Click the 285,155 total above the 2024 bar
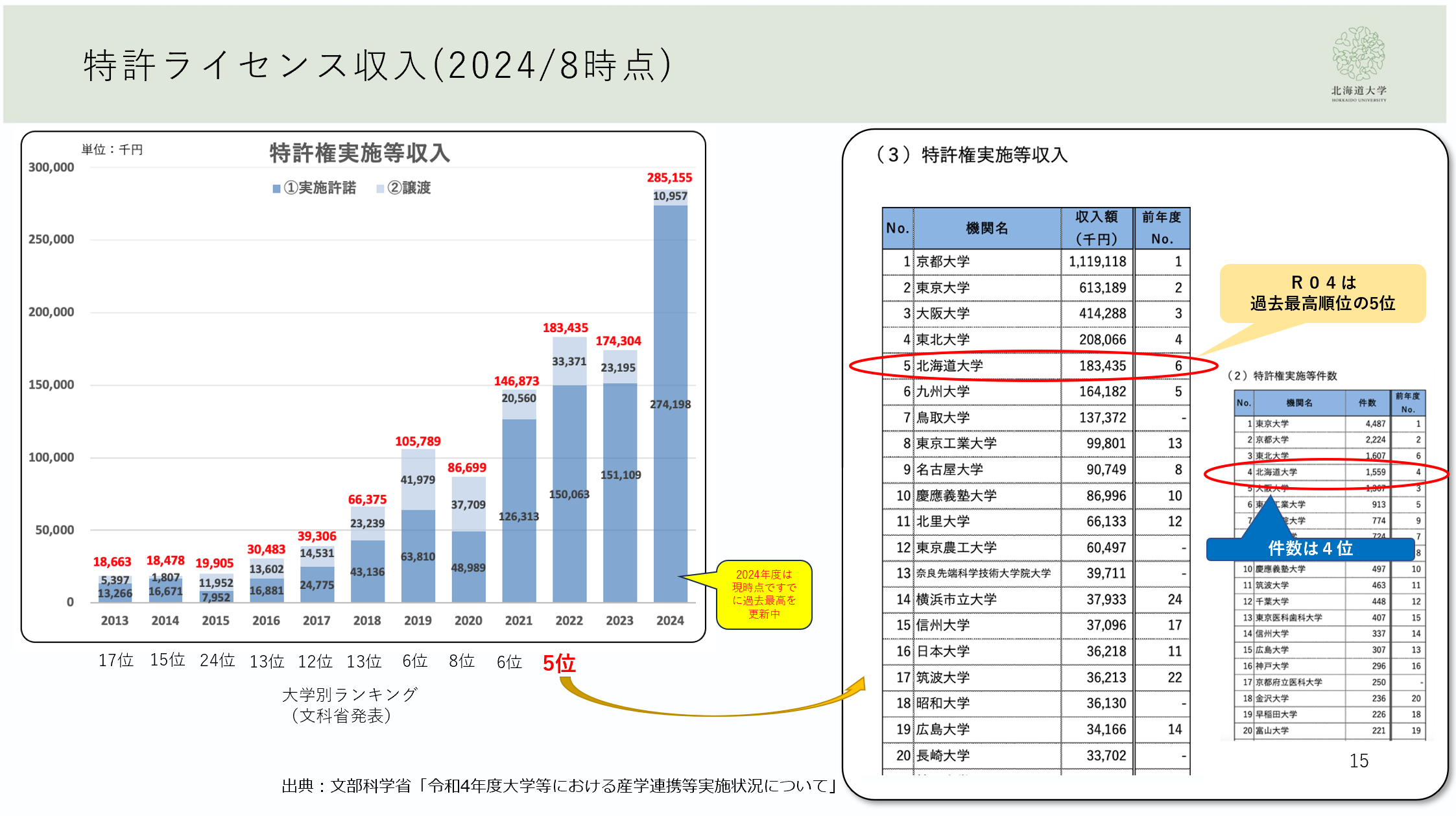The height and width of the screenshot is (816, 1456). click(669, 178)
